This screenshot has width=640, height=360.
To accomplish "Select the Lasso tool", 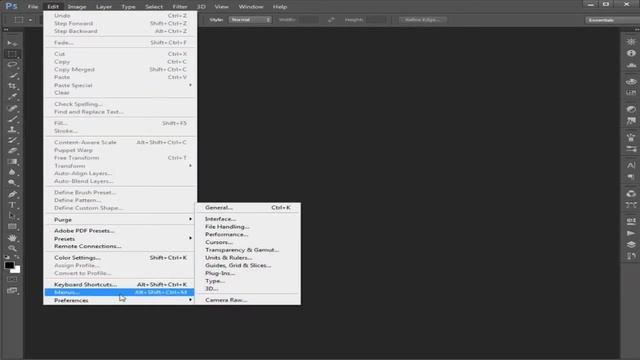I will coord(12,64).
